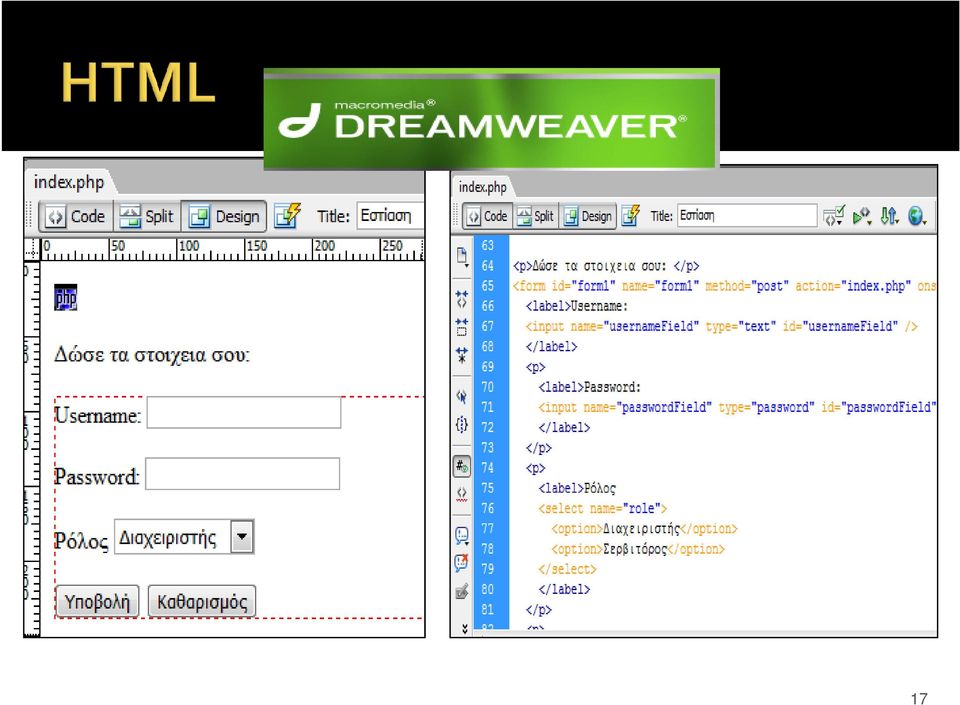Click the lightning Live Data icon in right window
Image resolution: width=960 pixels, height=705 pixels.
pyautogui.click(x=631, y=215)
